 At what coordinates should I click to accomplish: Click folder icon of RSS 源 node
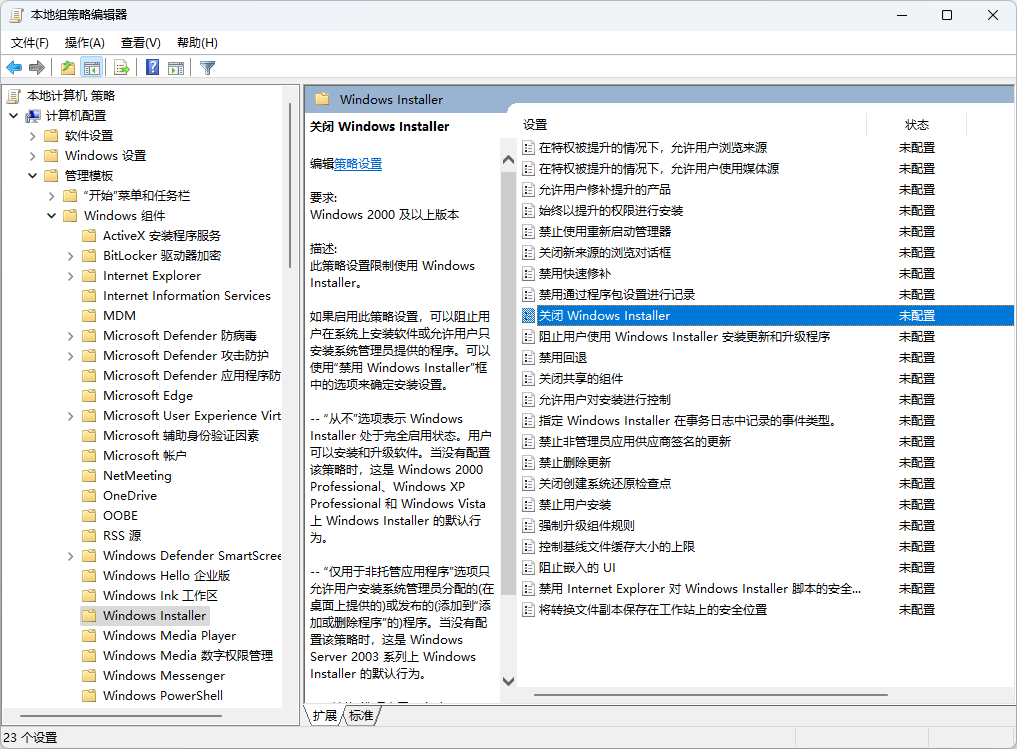click(90, 536)
